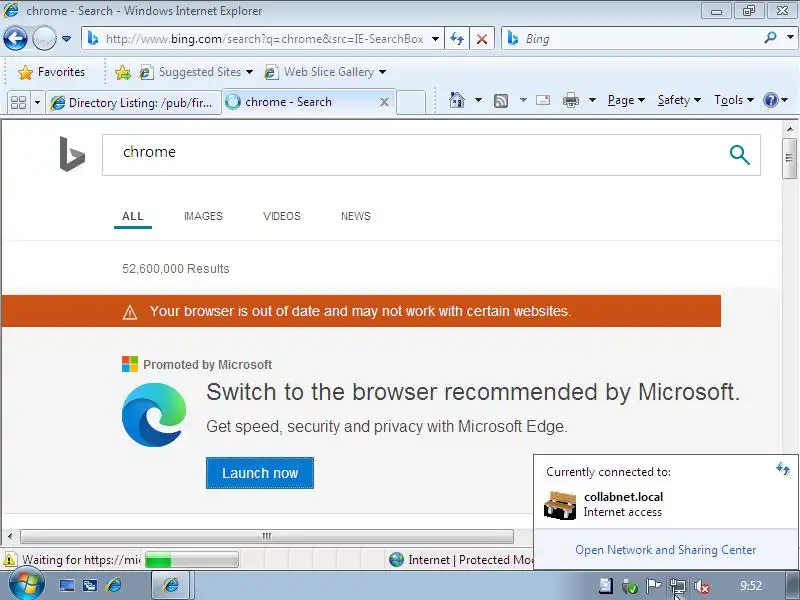800x600 pixels.
Task: Switch to NEWS results
Action: click(x=356, y=216)
